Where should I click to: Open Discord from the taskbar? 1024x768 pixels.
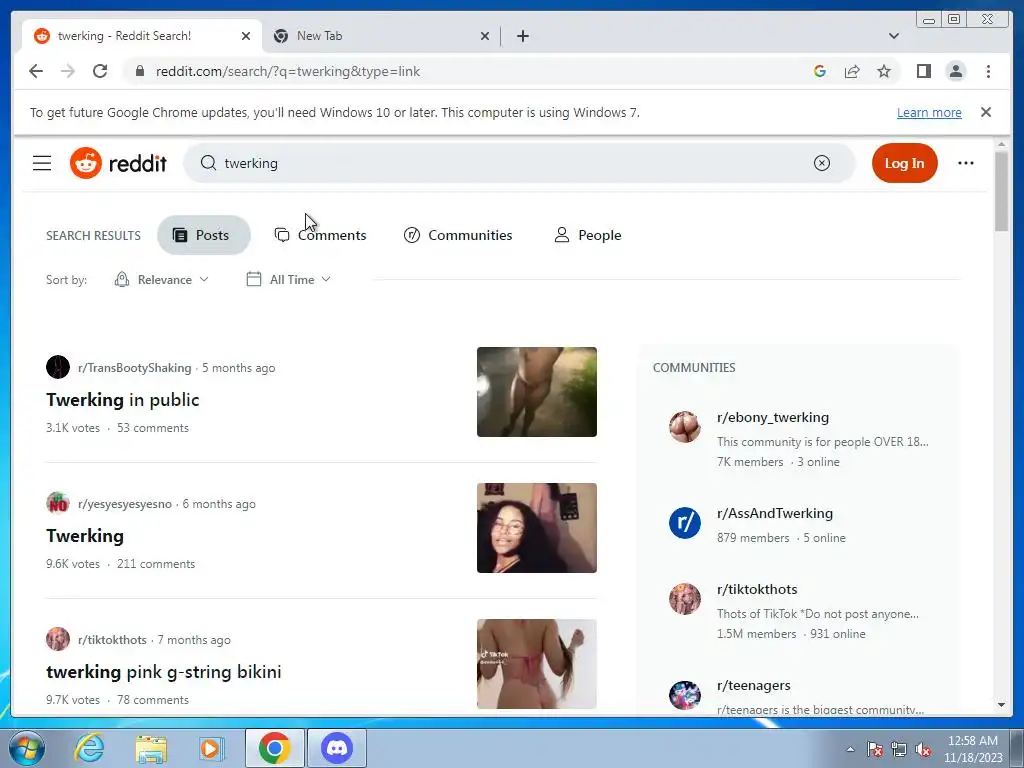(337, 748)
